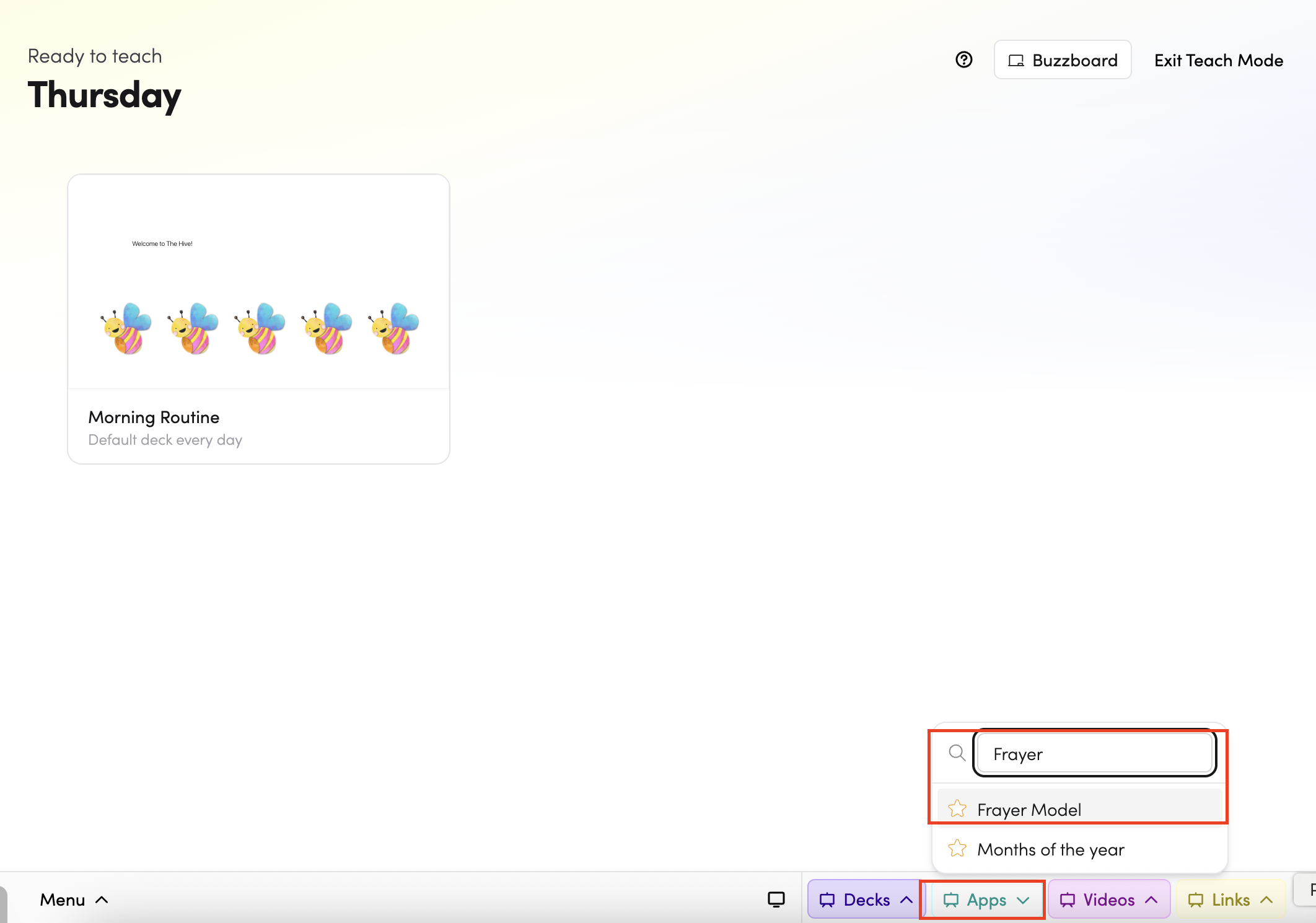Open the Menu at bottom left
The image size is (1316, 923).
tap(74, 900)
